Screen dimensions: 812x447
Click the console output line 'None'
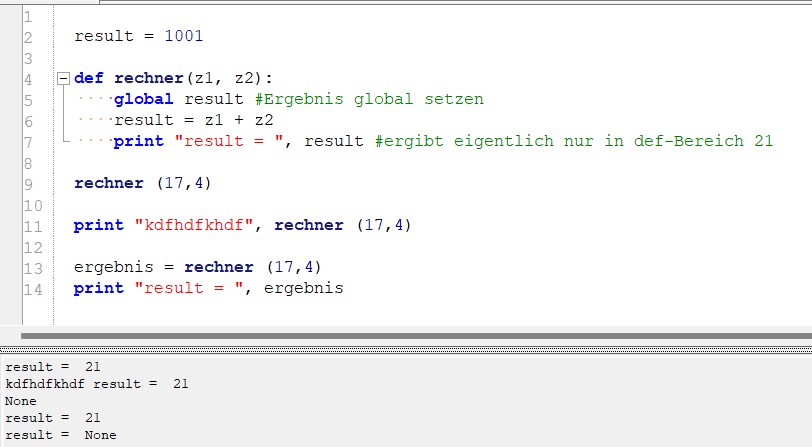pyautogui.click(x=21, y=401)
